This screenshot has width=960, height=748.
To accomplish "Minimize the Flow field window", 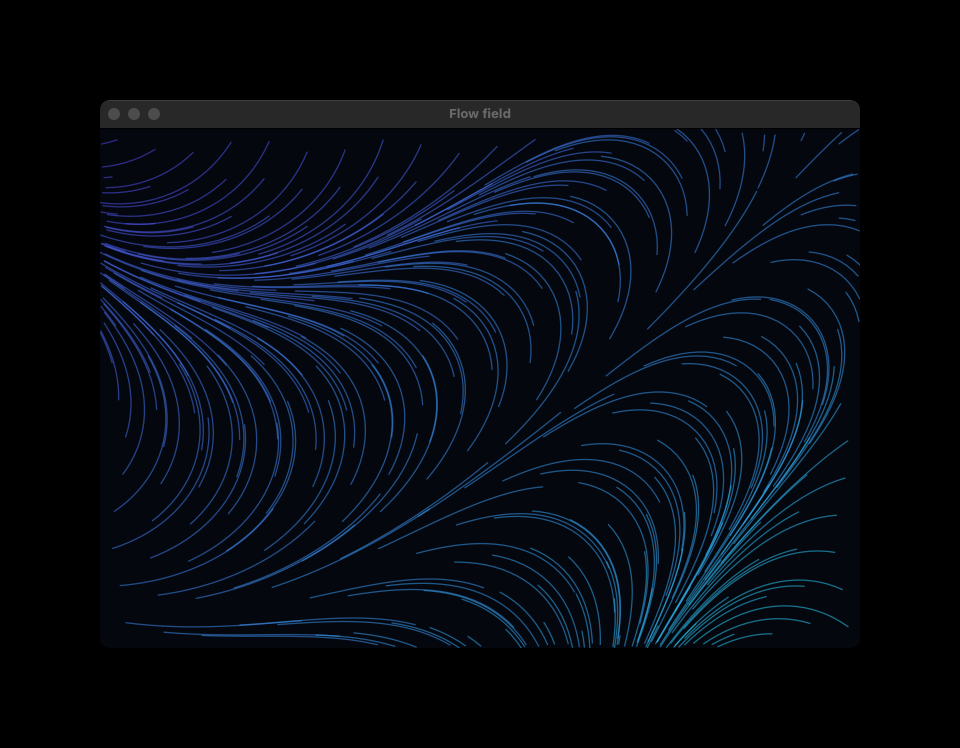I will 134,114.
